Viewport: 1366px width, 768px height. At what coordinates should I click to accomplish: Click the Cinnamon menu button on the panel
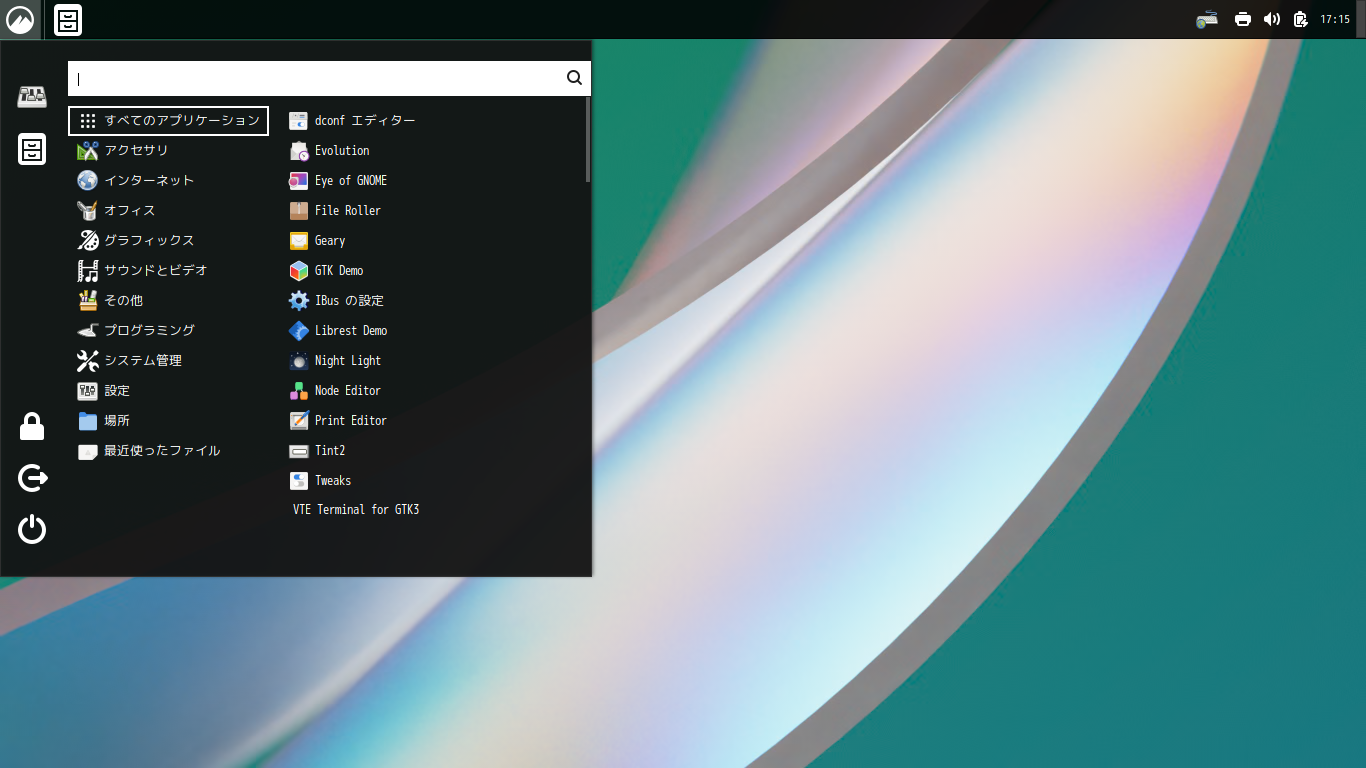(x=20, y=19)
